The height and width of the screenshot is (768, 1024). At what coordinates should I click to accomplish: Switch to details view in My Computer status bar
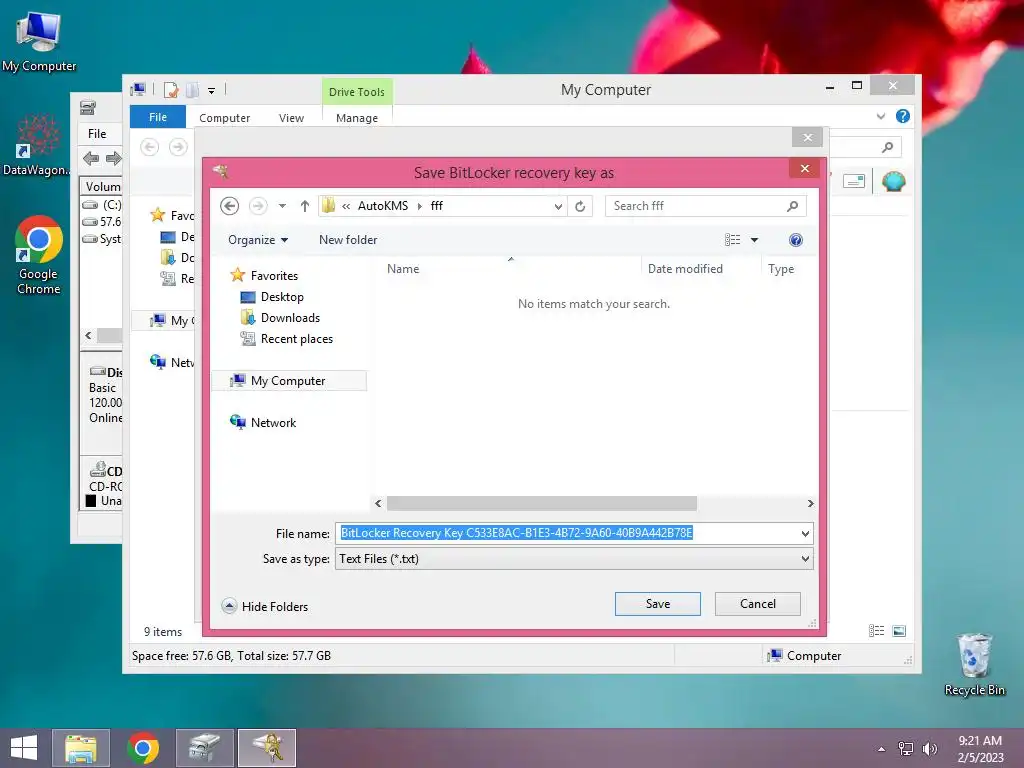(876, 631)
